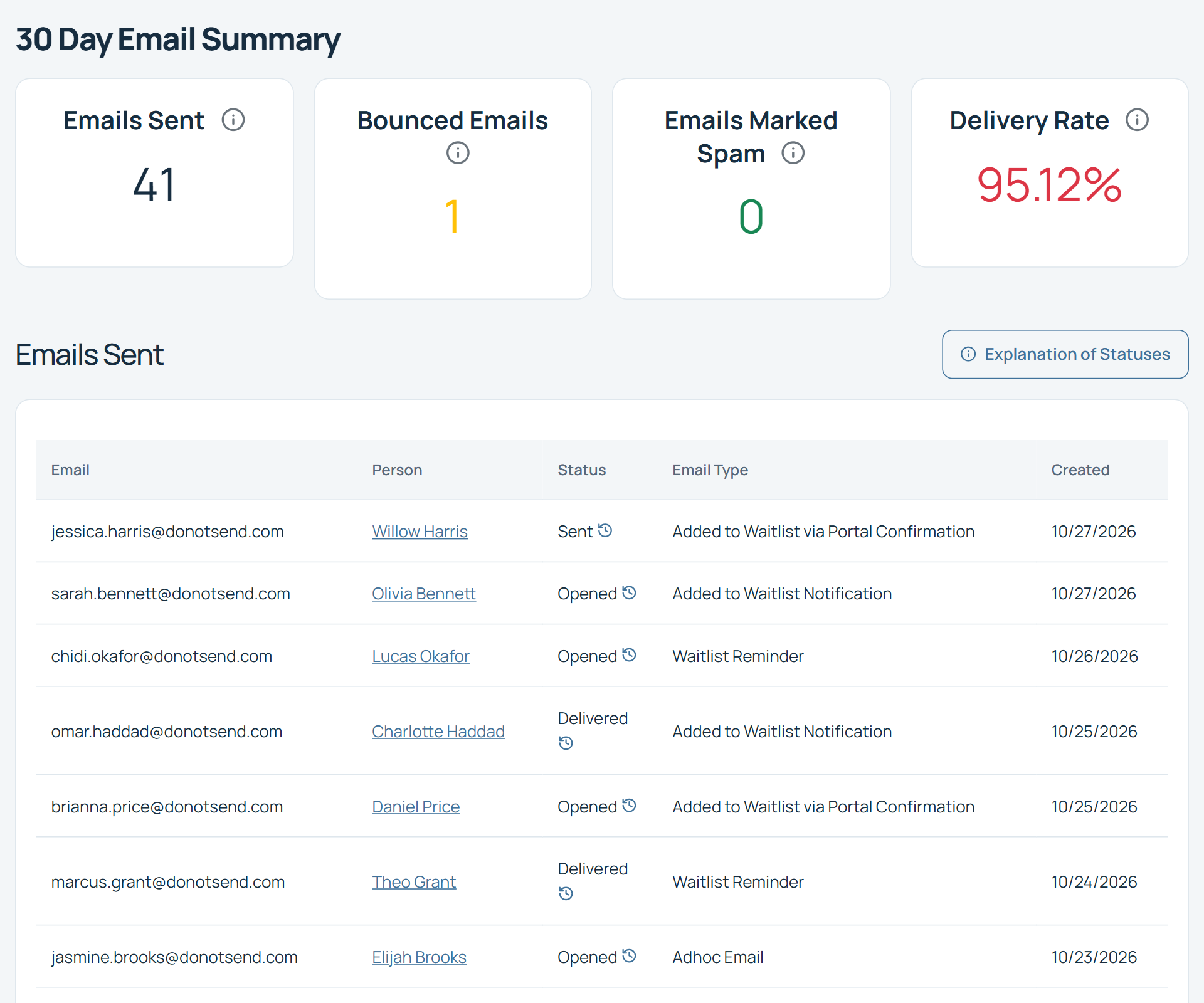Open Elijah Brooks person link

click(419, 957)
